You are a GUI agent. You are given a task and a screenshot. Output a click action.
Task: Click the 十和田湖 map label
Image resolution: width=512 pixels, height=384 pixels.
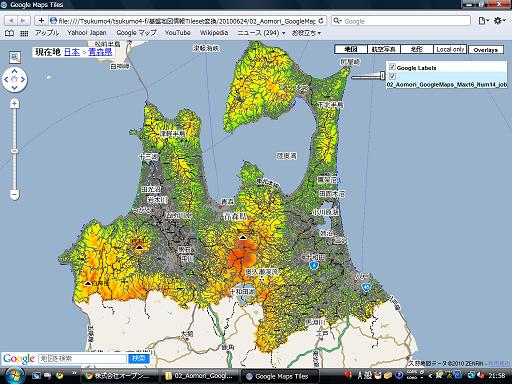tap(242, 292)
